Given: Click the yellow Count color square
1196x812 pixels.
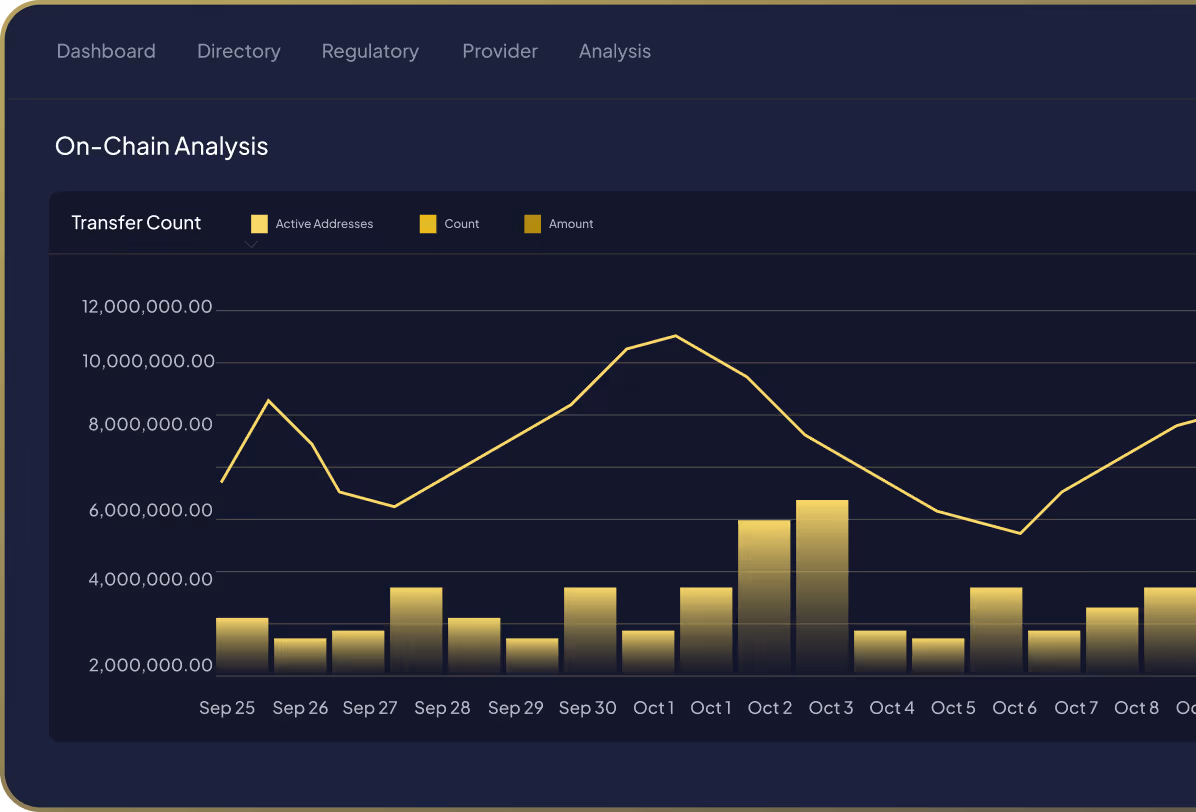Looking at the screenshot, I should coord(427,223).
